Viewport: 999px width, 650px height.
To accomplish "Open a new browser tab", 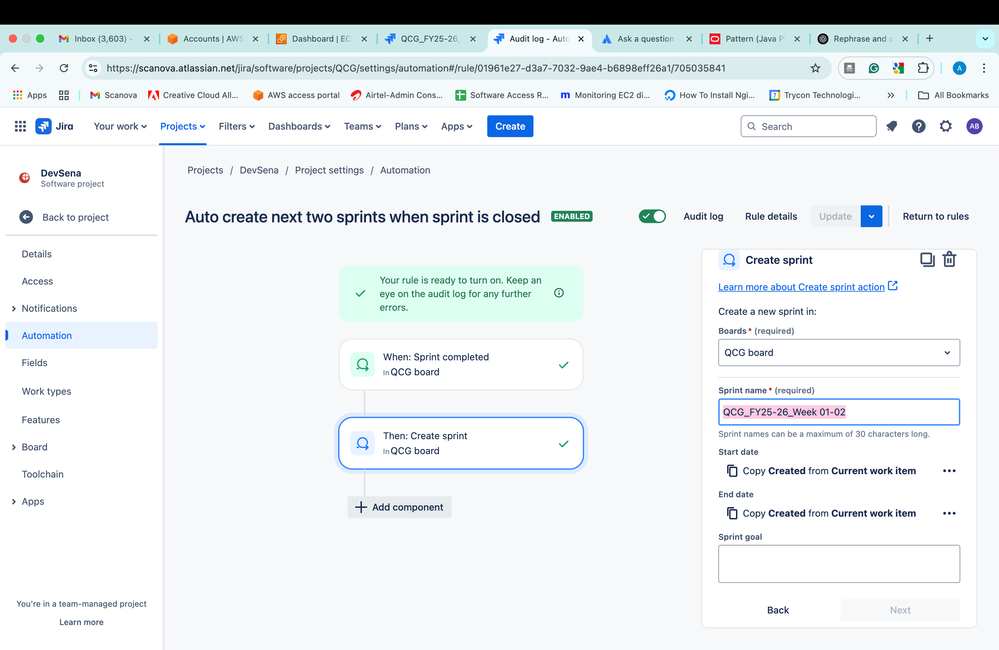I will (930, 39).
